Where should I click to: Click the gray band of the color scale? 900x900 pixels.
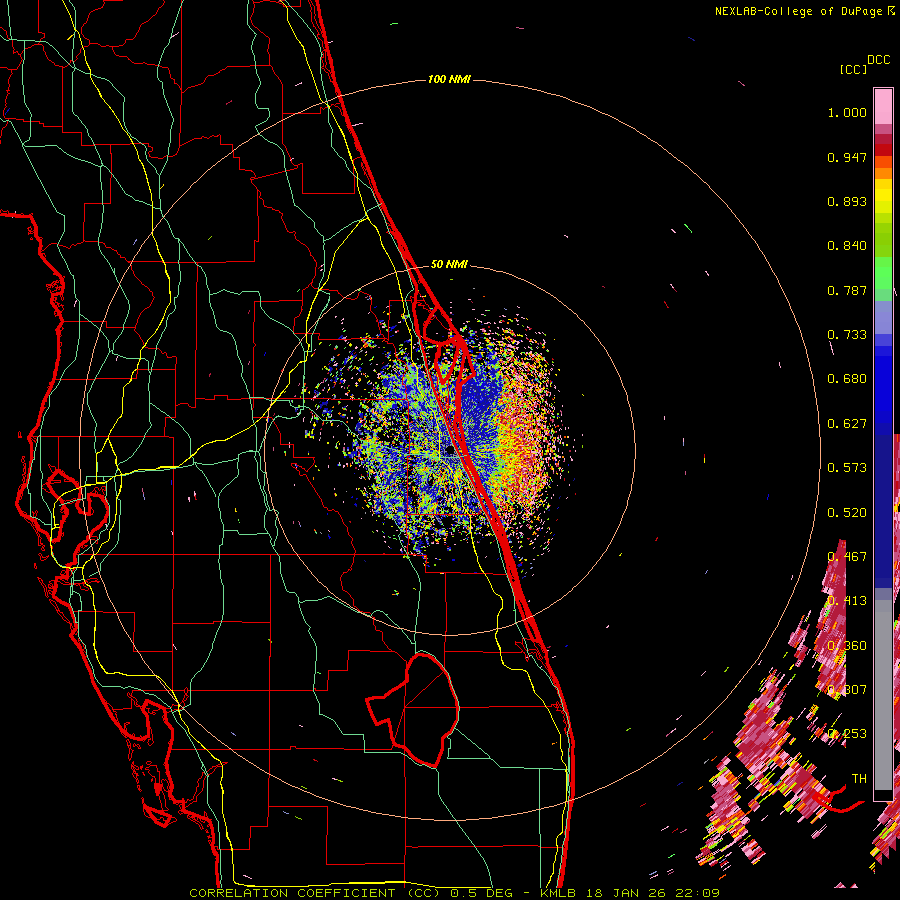883,695
